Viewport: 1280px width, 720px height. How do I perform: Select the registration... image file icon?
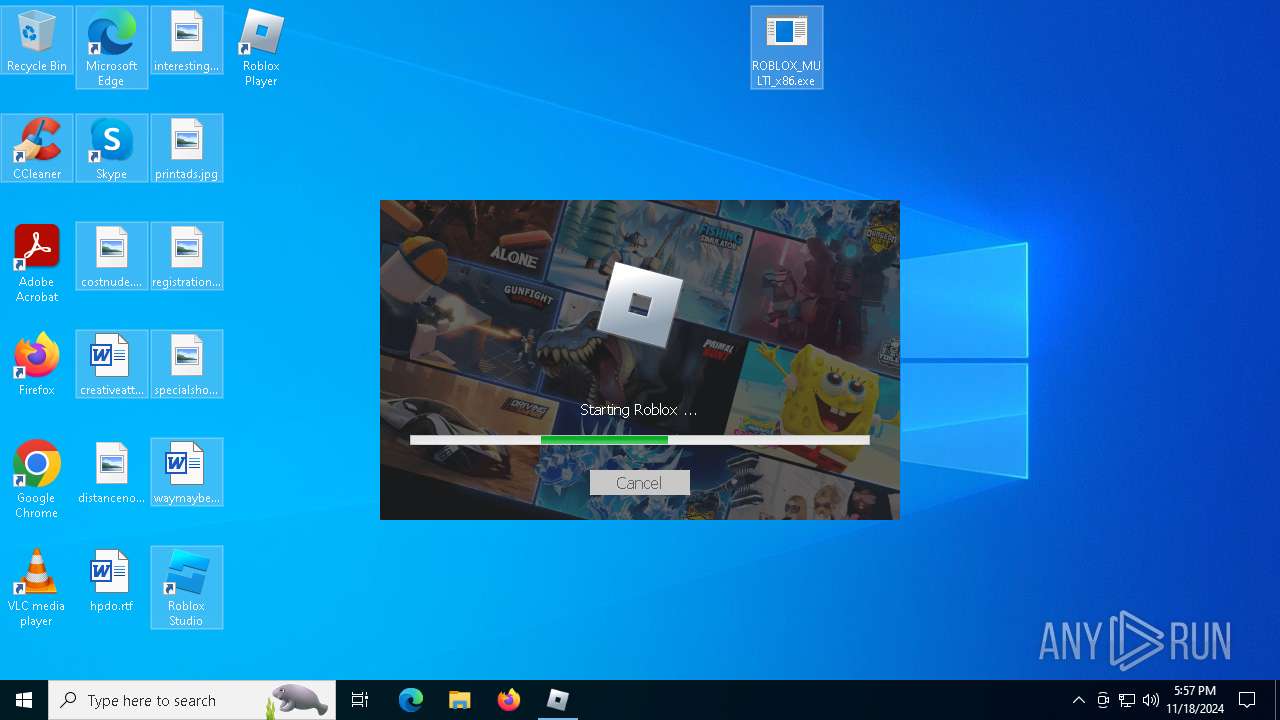(x=187, y=257)
